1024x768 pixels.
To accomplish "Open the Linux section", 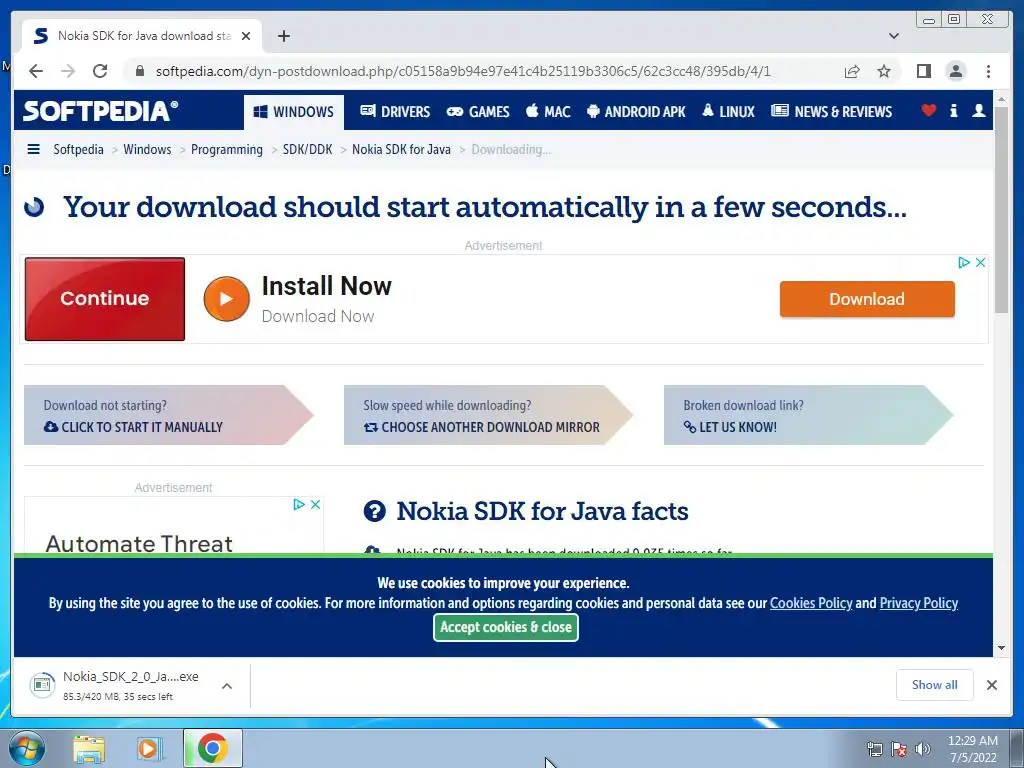I will click(728, 112).
